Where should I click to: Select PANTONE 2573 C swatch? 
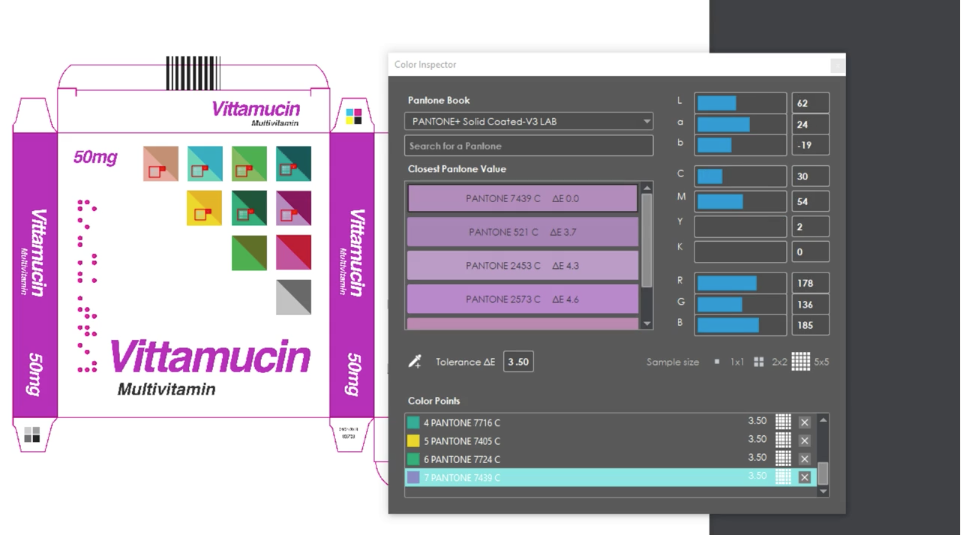coord(523,299)
